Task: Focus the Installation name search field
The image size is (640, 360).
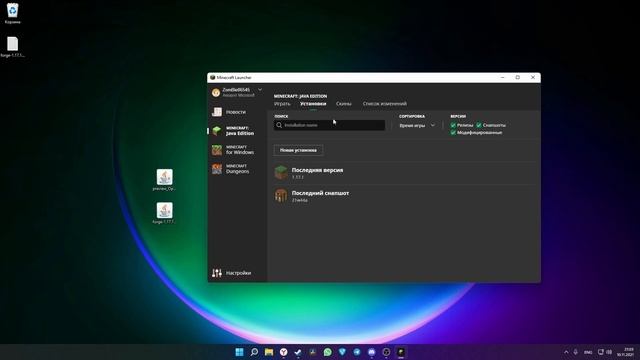Action: (x=329, y=125)
